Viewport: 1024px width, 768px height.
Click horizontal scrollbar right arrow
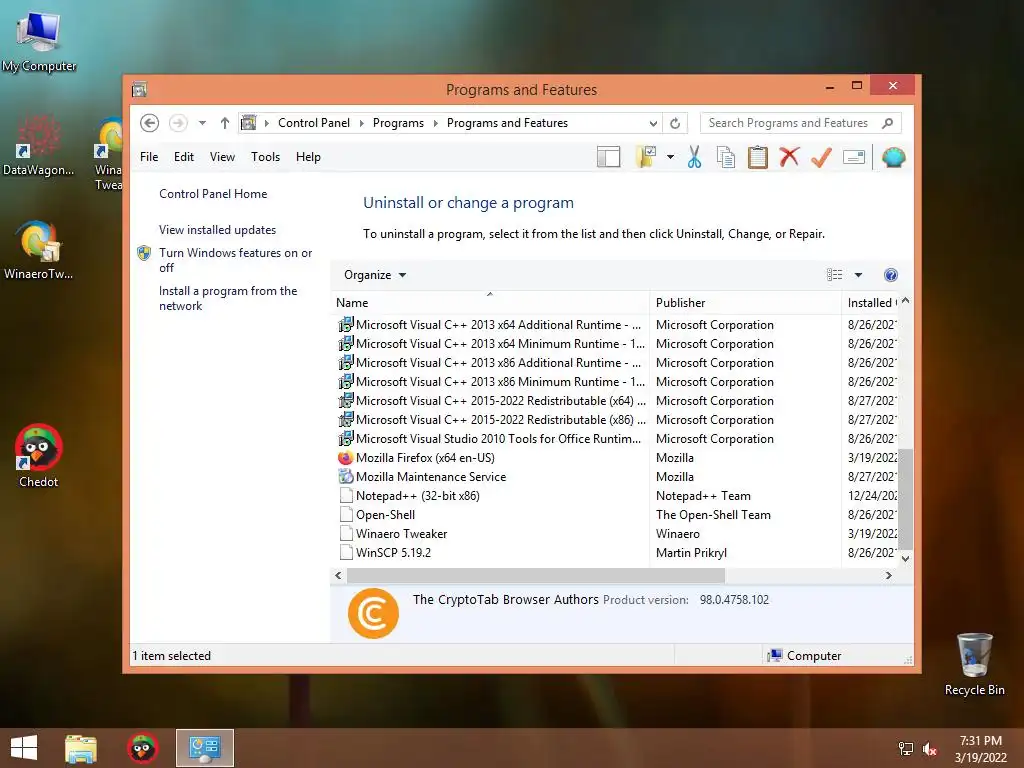coord(888,575)
